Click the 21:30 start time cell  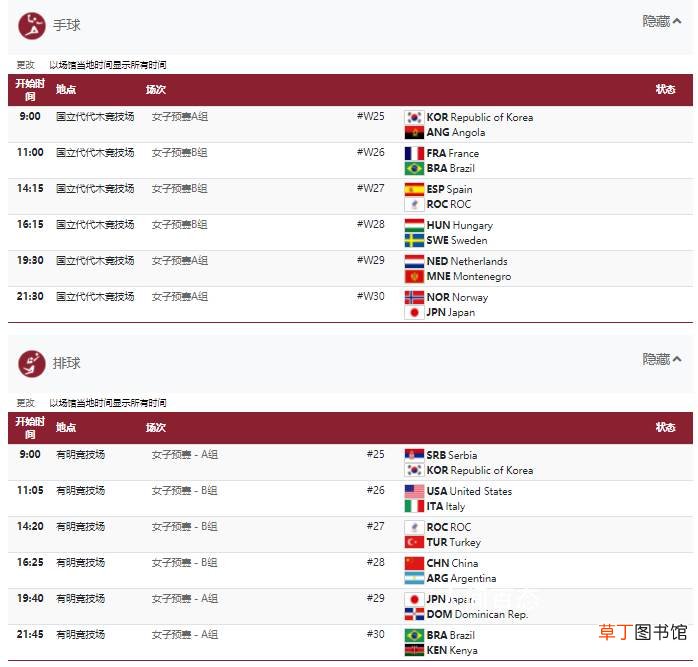[x=30, y=297]
